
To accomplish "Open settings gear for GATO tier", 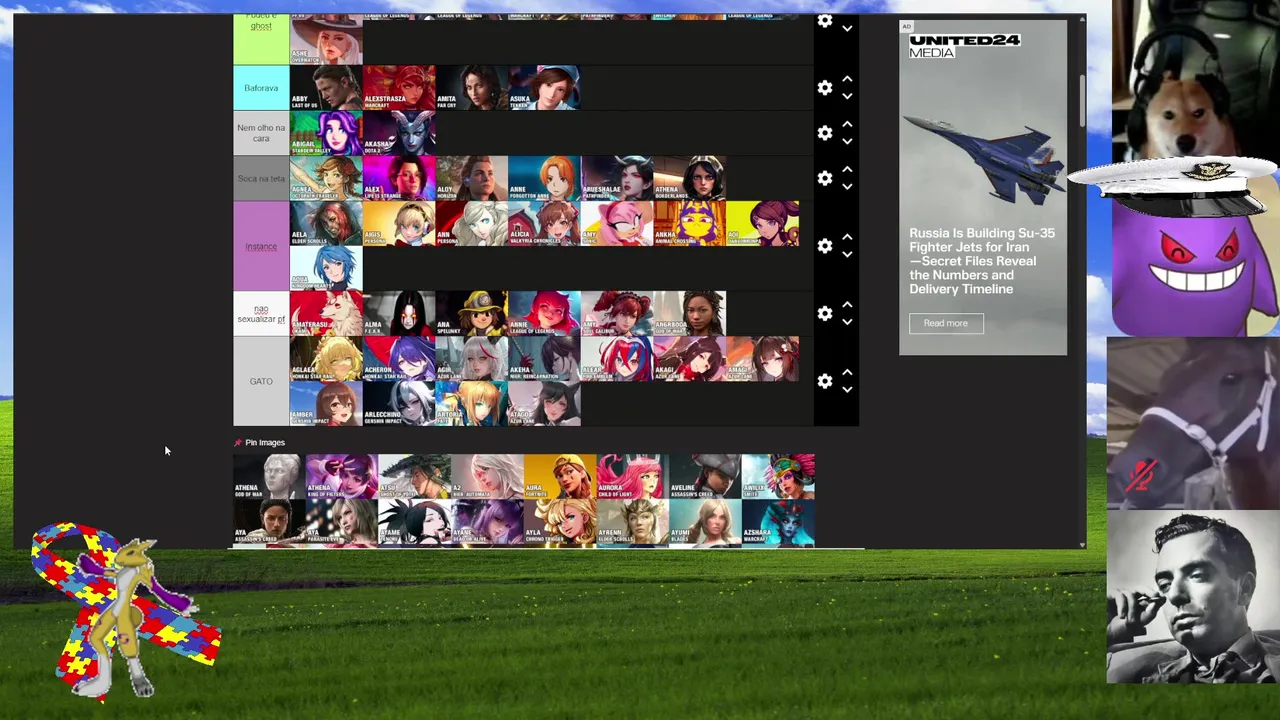I will click(x=825, y=381).
